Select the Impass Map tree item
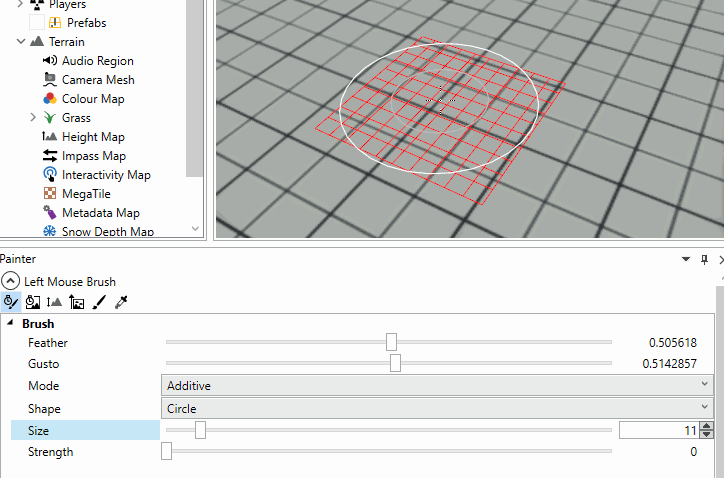Screen dimensions: 724x478 click(94, 156)
